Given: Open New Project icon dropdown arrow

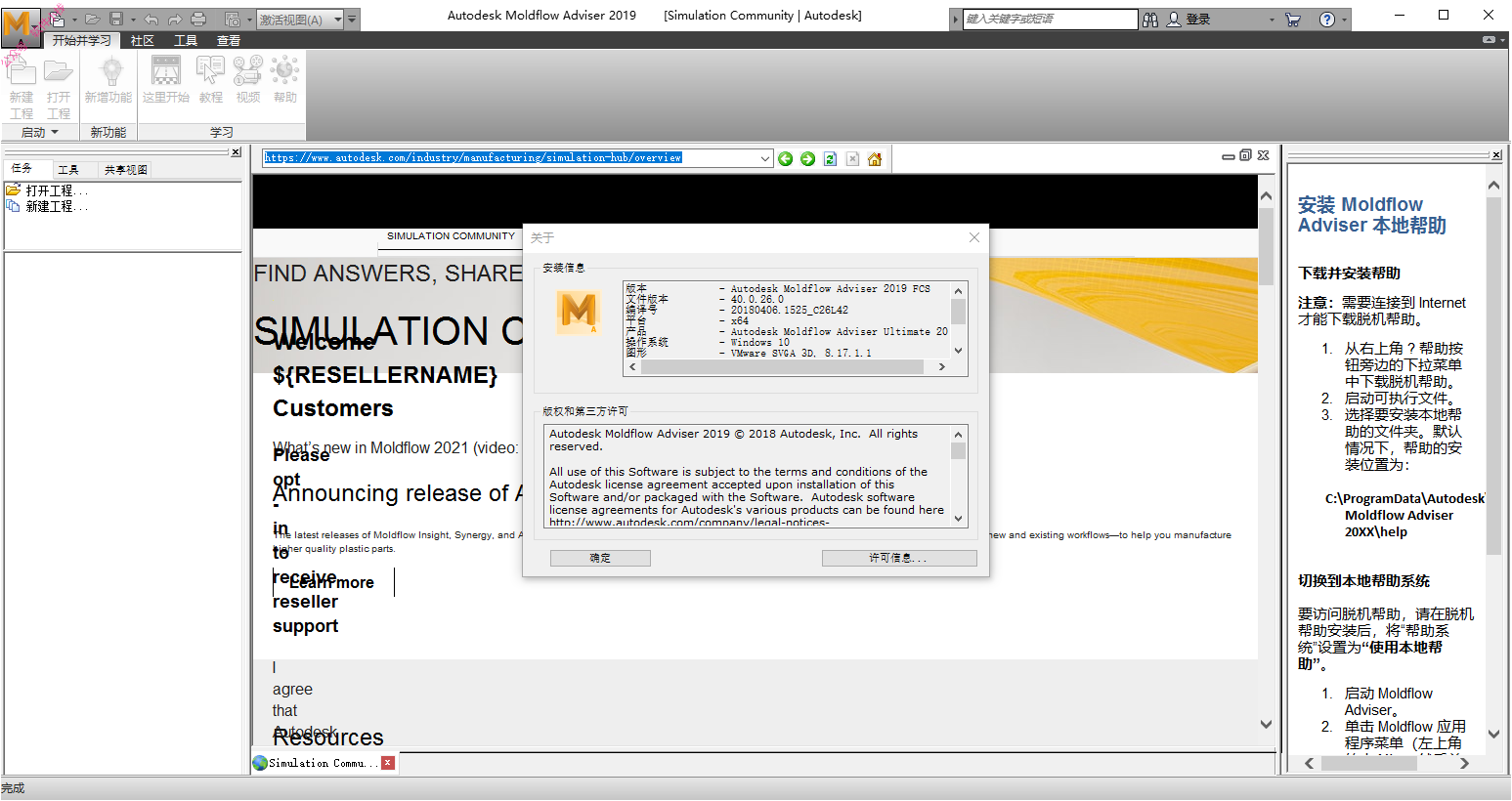Looking at the screenshot, I should coord(74,20).
